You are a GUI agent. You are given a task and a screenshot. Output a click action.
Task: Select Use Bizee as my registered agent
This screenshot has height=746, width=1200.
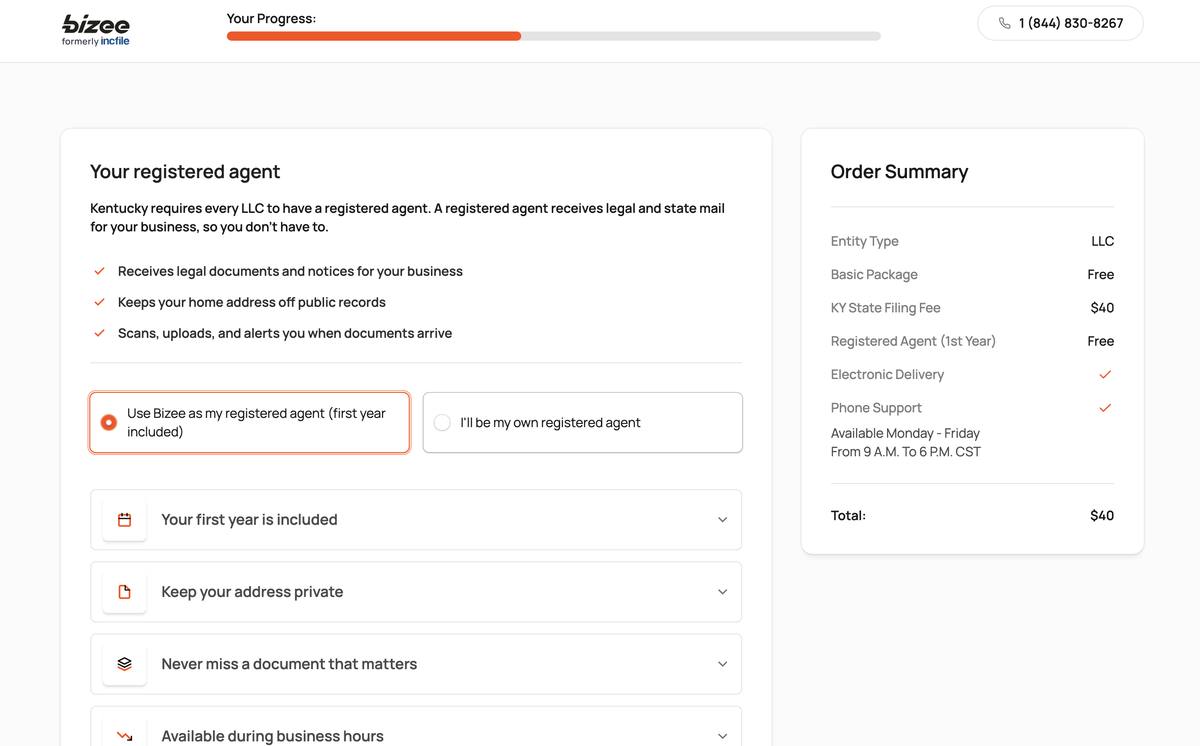(249, 422)
